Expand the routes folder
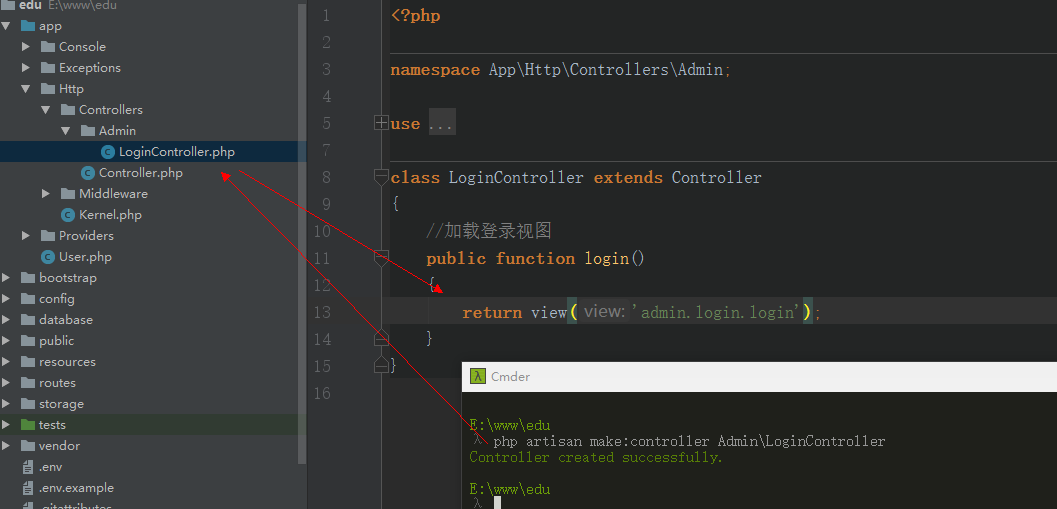1057x509 pixels. [6, 383]
